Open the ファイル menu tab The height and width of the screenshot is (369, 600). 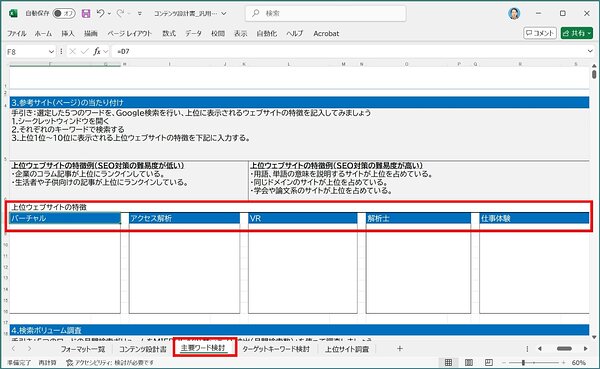[17, 34]
